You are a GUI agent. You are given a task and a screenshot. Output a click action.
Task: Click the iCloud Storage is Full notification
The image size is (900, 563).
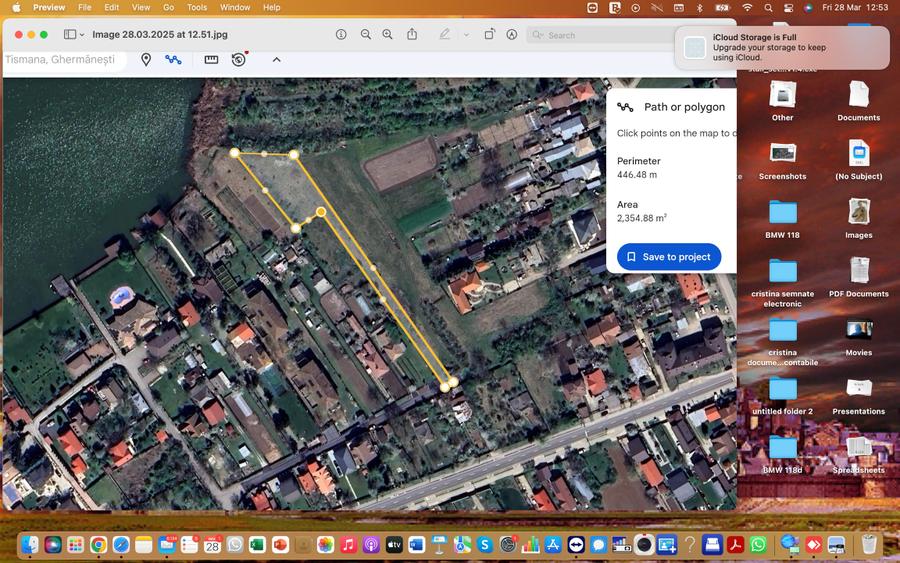(782, 47)
